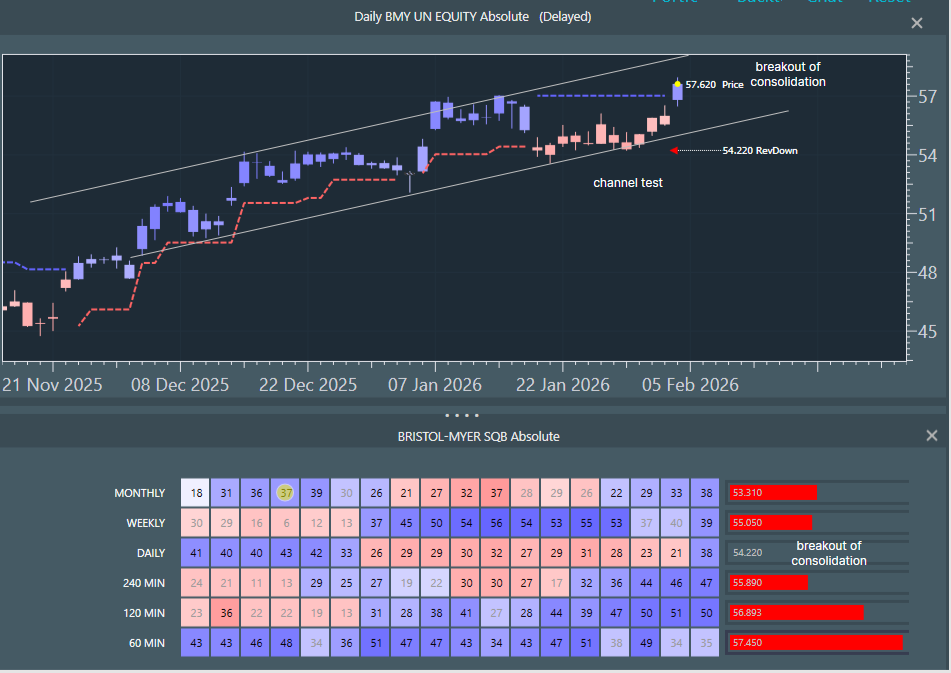
Task: Click the red RevDown arrow marker
Action: [675, 151]
